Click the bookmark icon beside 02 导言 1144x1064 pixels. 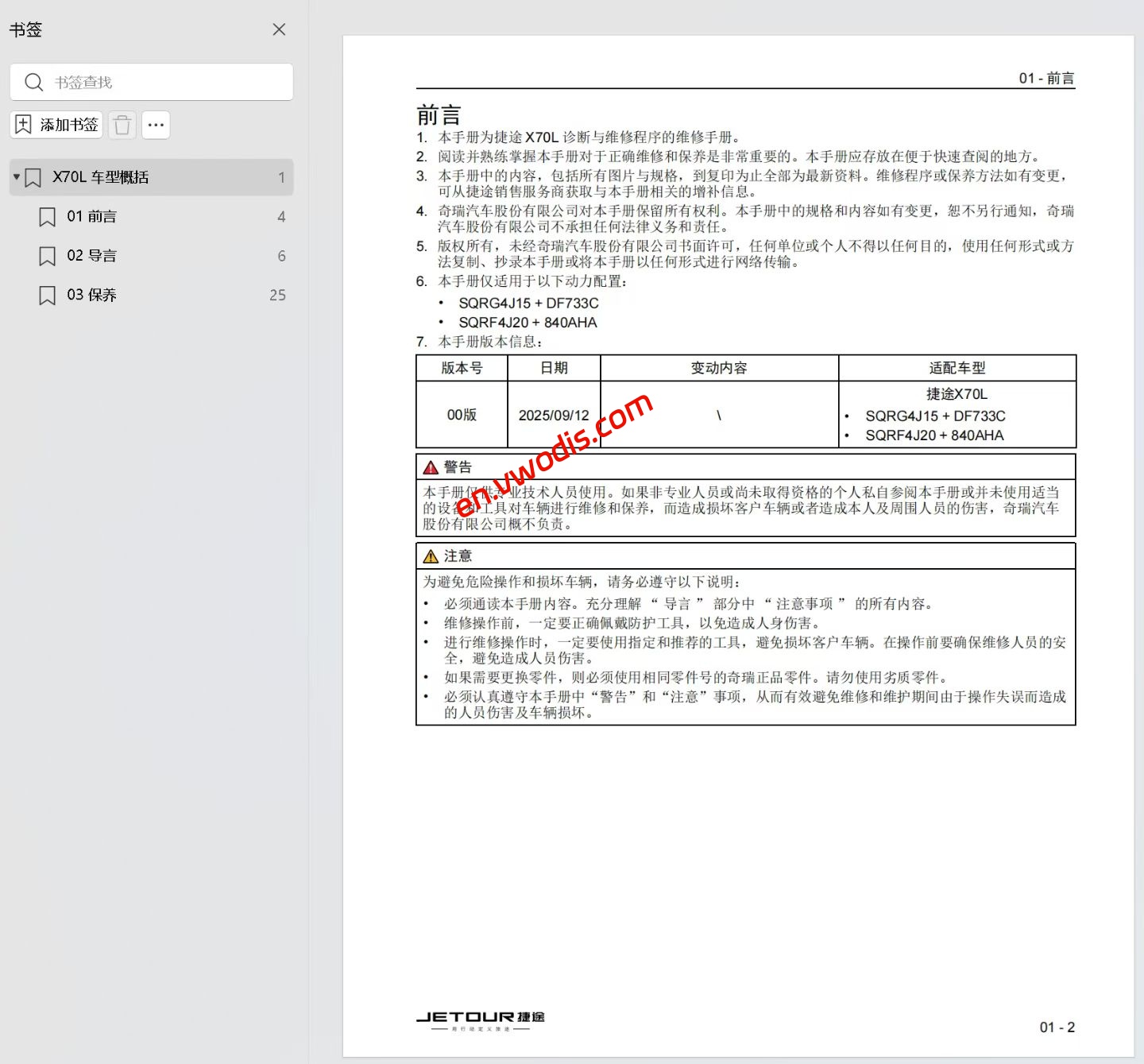[46, 256]
